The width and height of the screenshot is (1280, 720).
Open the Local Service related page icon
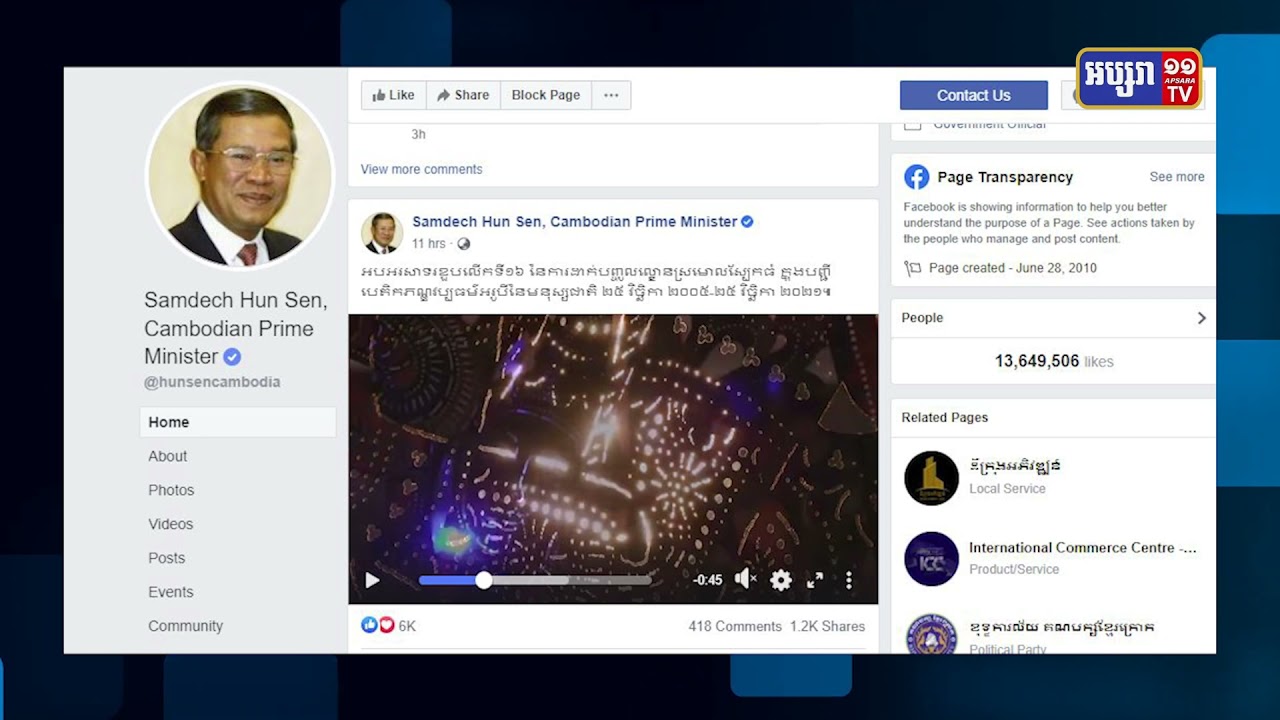click(931, 477)
